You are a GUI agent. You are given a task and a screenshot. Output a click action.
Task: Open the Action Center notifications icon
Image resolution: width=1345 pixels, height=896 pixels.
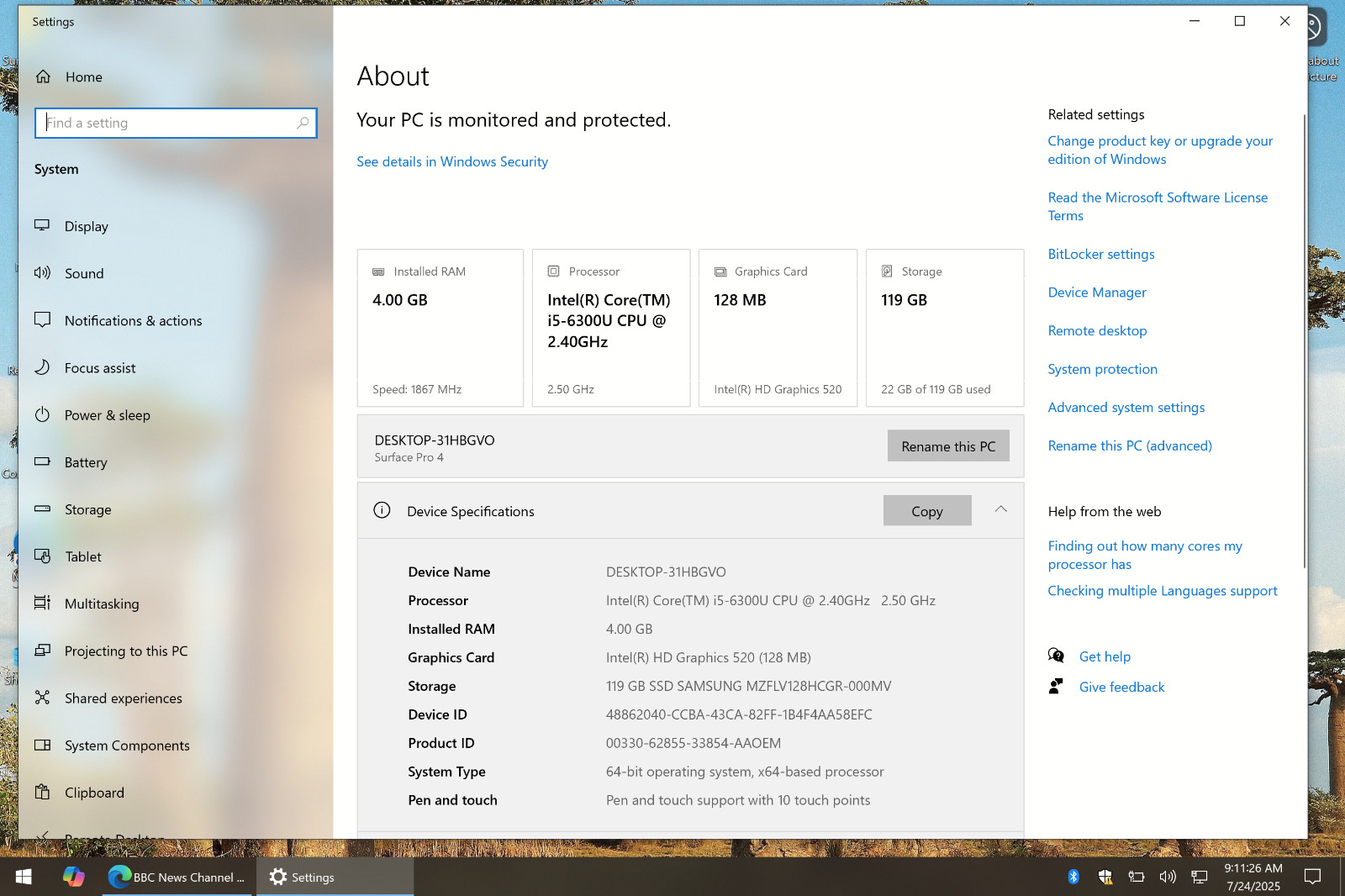pyautogui.click(x=1312, y=877)
